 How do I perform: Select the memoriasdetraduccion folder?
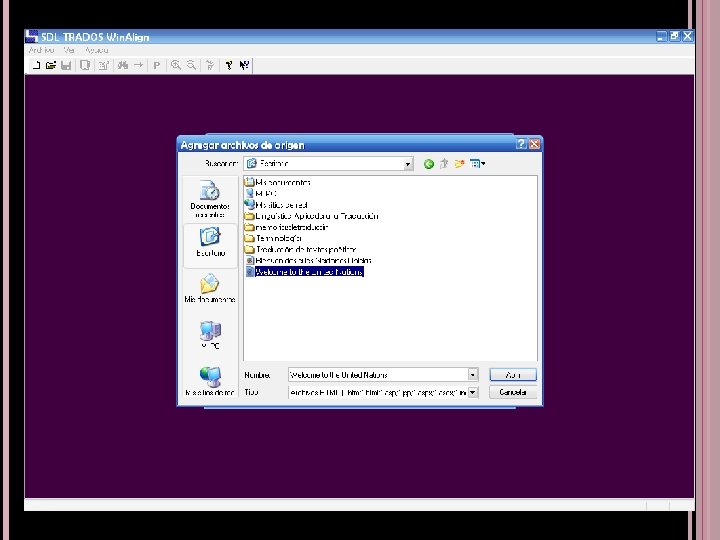[x=287, y=227]
